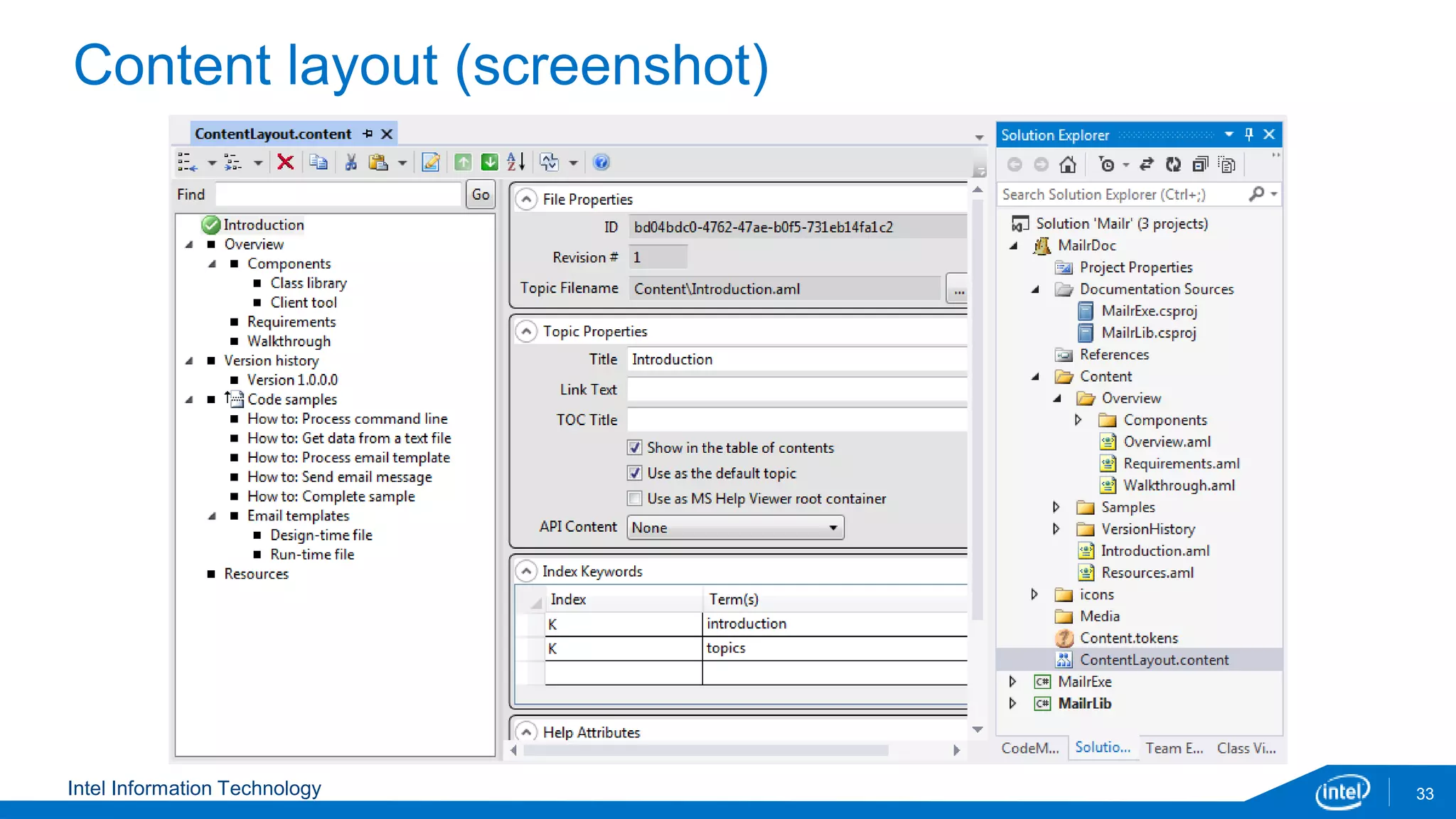Select Project Properties in Solution Explorer
This screenshot has width=1456, height=819.
click(1136, 267)
